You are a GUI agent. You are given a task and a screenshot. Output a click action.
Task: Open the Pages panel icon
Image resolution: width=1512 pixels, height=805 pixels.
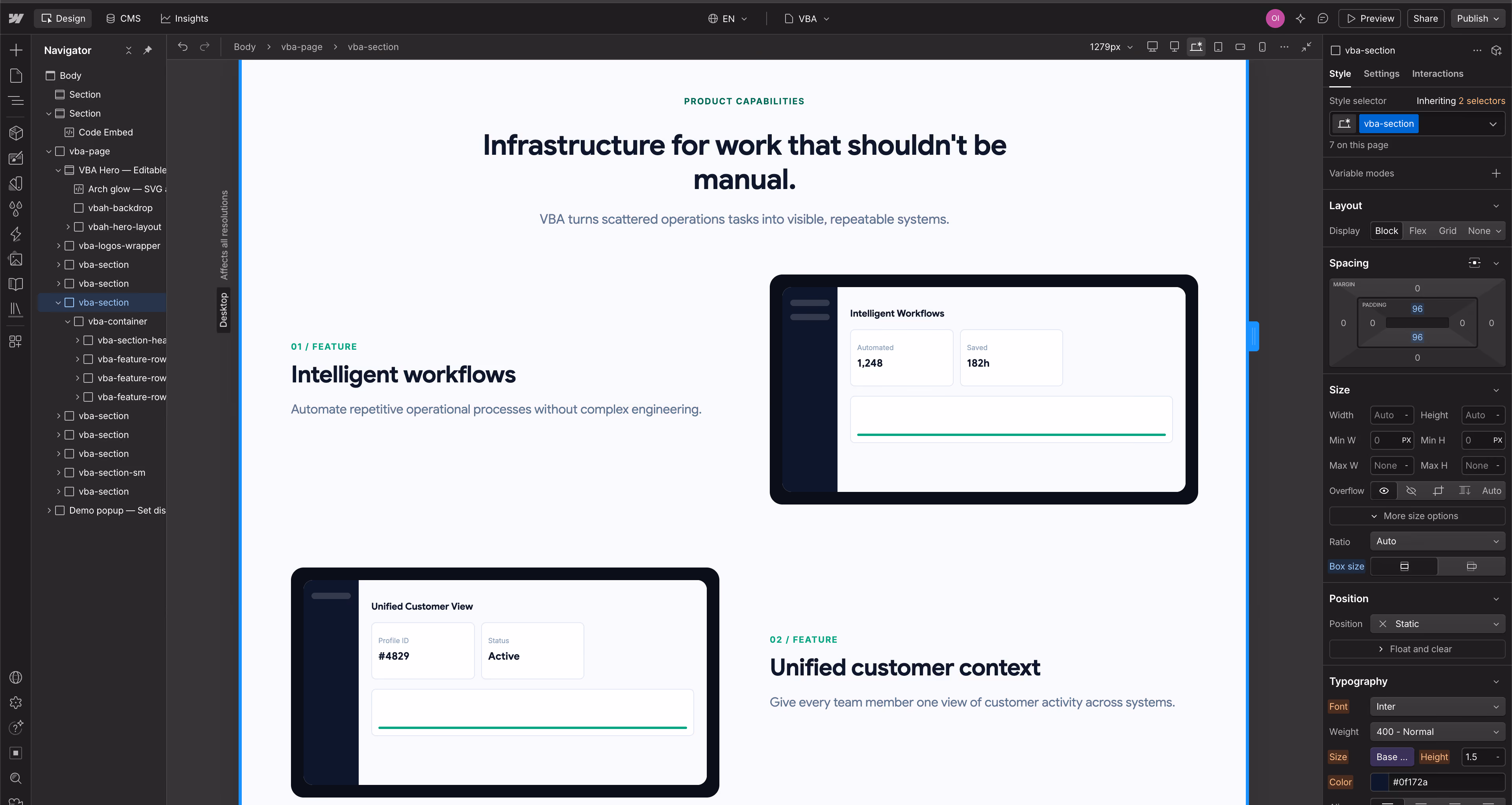(16, 75)
